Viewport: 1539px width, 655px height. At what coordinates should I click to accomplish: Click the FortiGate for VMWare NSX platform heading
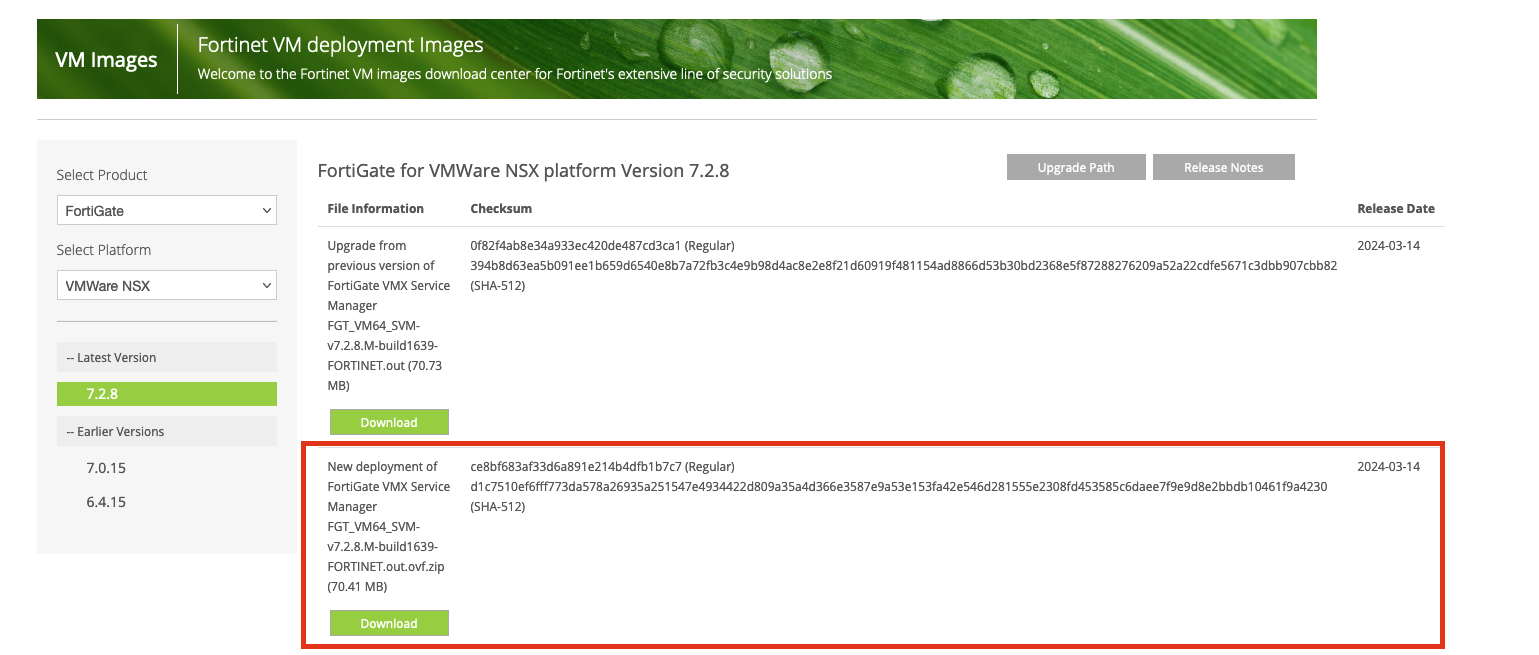tap(523, 170)
